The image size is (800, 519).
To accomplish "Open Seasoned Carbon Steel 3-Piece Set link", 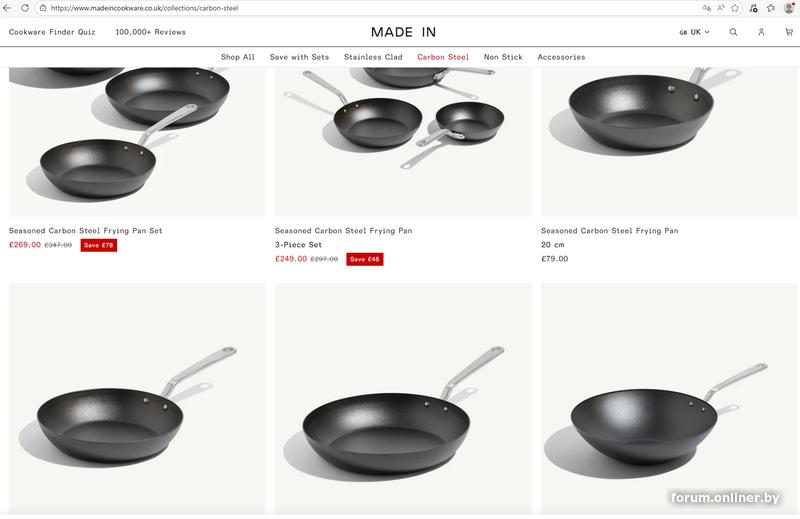I will pyautogui.click(x=343, y=231).
